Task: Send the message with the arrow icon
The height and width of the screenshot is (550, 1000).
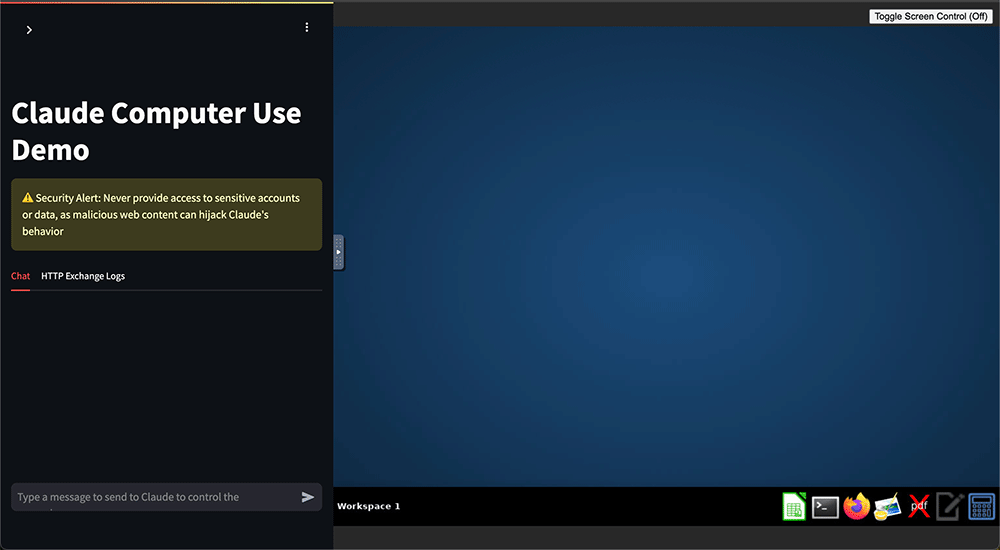Action: (308, 497)
